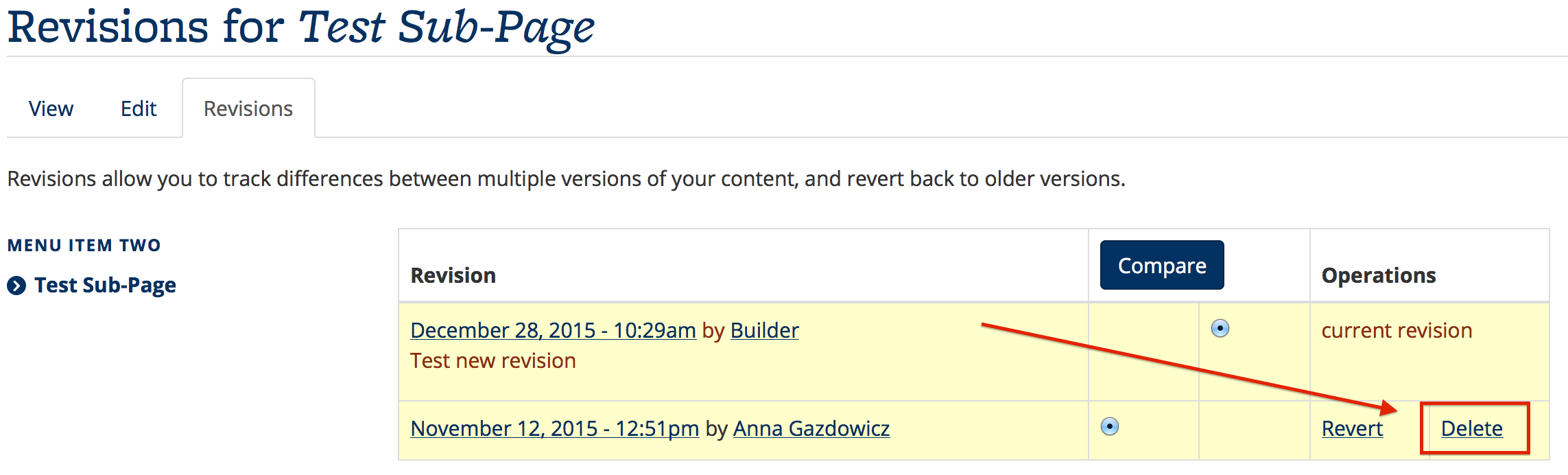Open Test Sub-Page in the sidebar menu
Image resolution: width=1568 pixels, height=475 pixels.
coord(105,286)
